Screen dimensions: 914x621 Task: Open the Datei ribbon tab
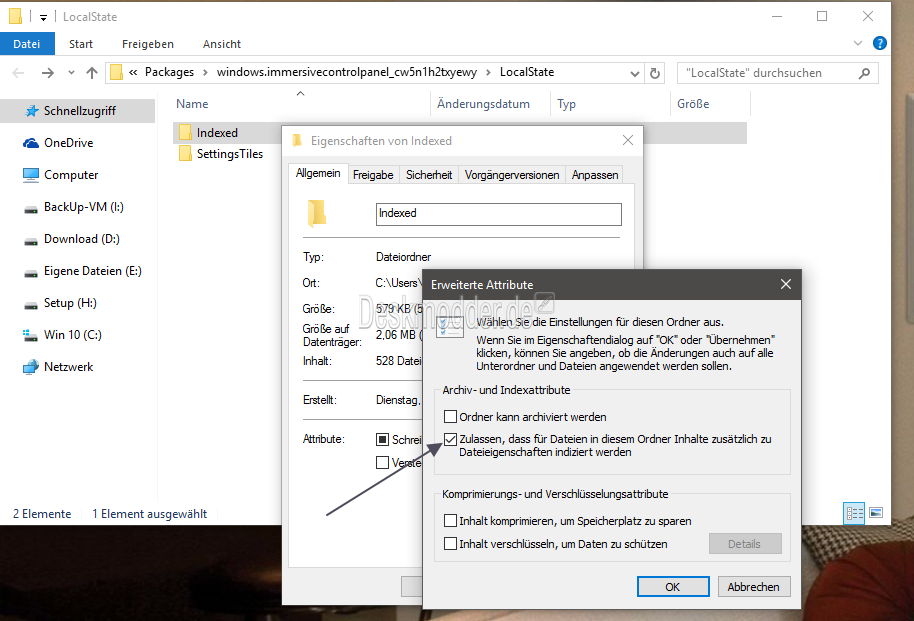[27, 44]
